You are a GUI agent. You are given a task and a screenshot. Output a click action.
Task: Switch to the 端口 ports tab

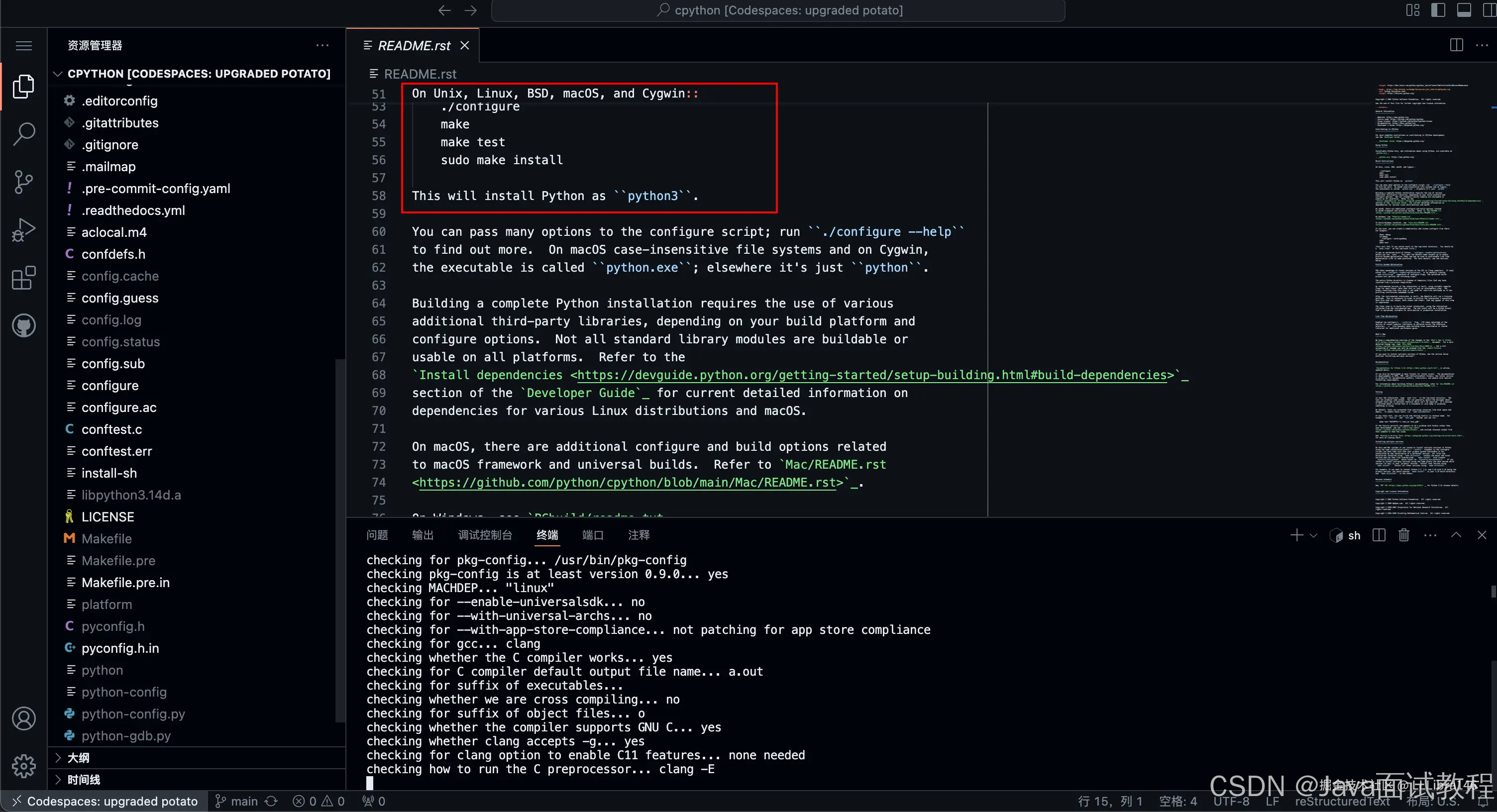point(593,535)
